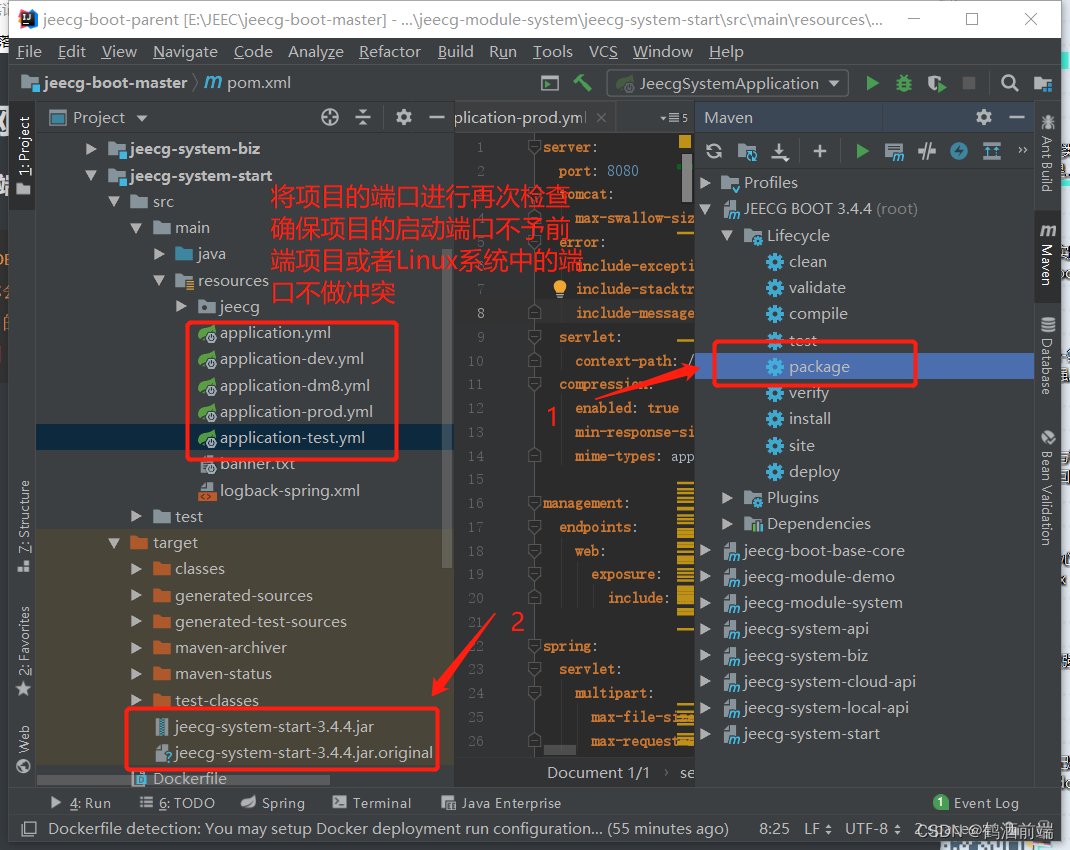Open the Project view selector dropdown
The width and height of the screenshot is (1070, 850).
pyautogui.click(x=142, y=118)
